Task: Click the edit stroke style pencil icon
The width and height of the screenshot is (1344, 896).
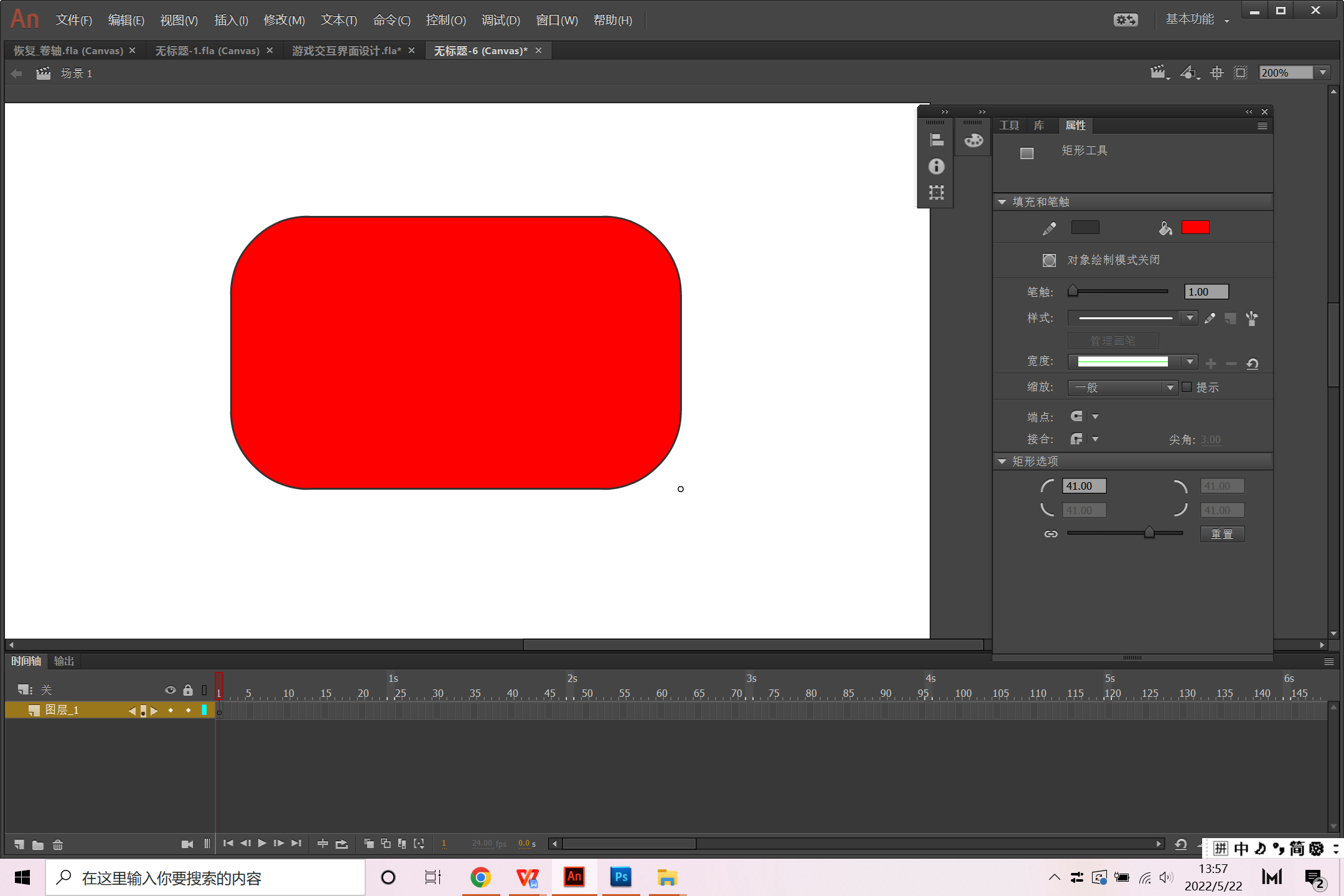Action: click(x=1210, y=319)
